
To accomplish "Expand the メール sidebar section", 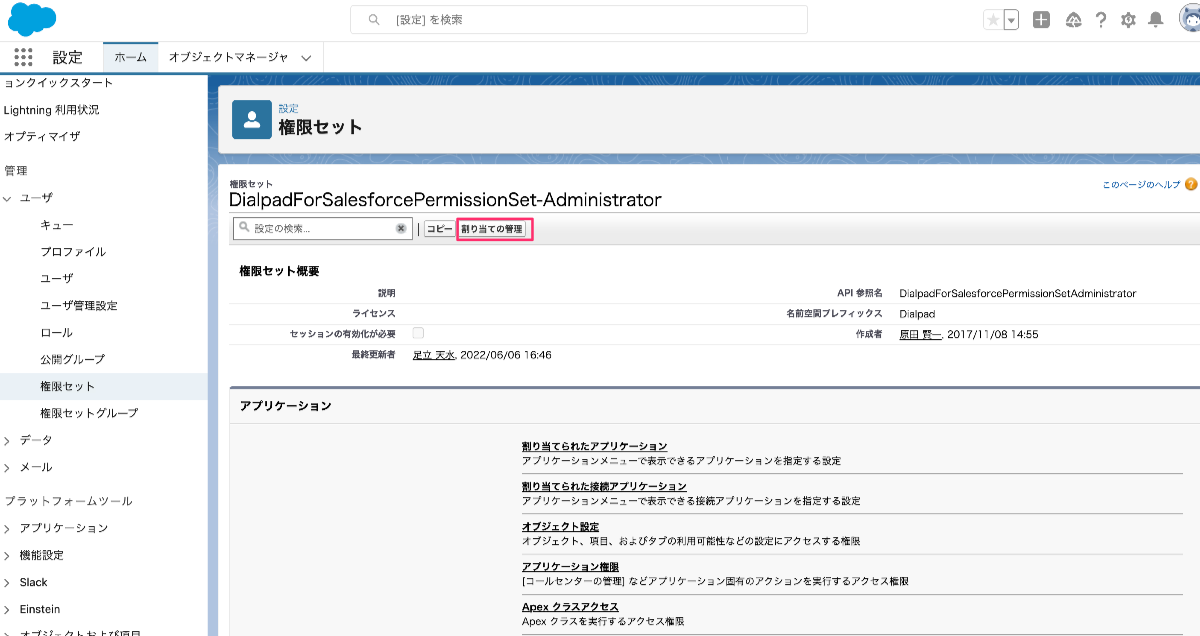I will coord(9,467).
